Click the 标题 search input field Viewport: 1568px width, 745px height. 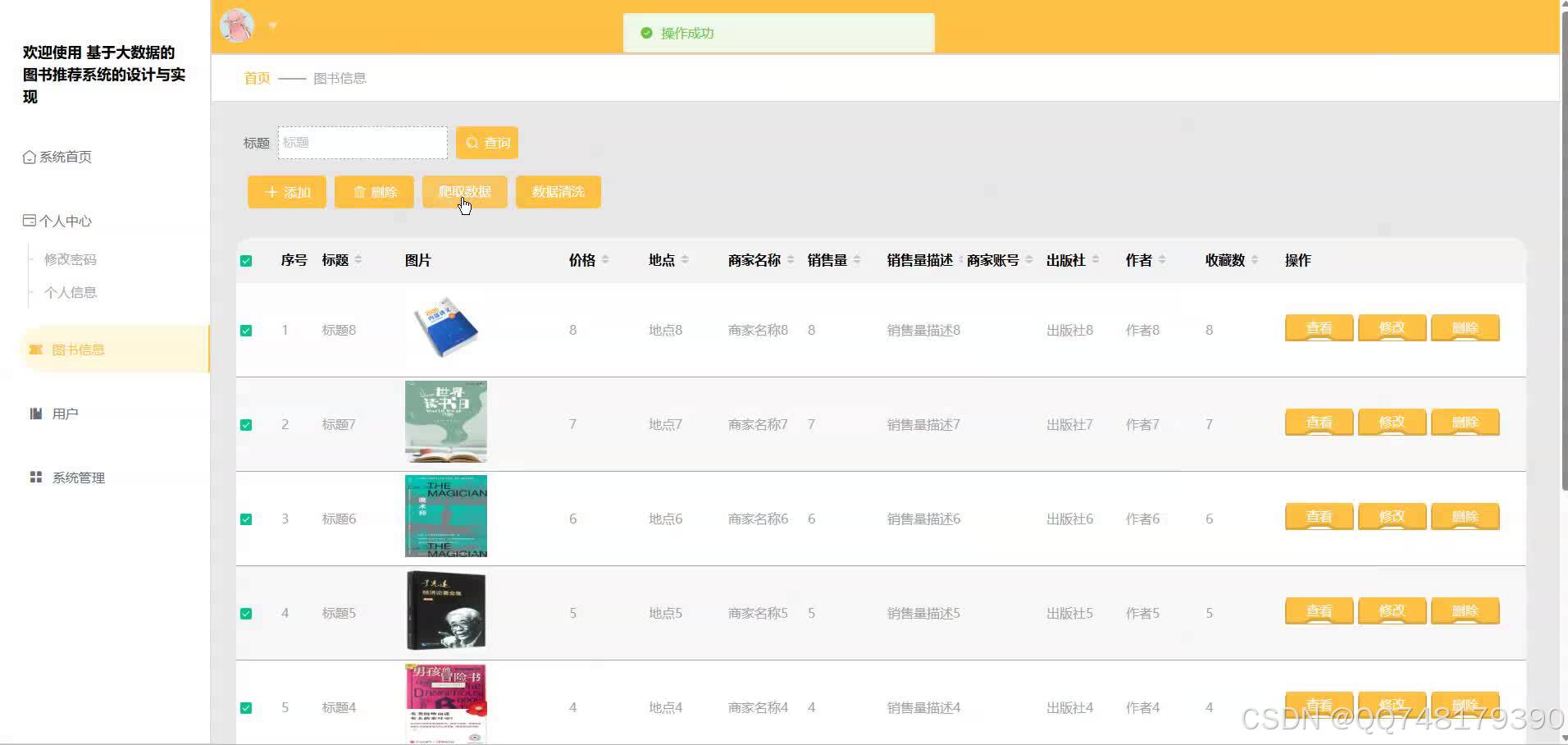tap(362, 142)
